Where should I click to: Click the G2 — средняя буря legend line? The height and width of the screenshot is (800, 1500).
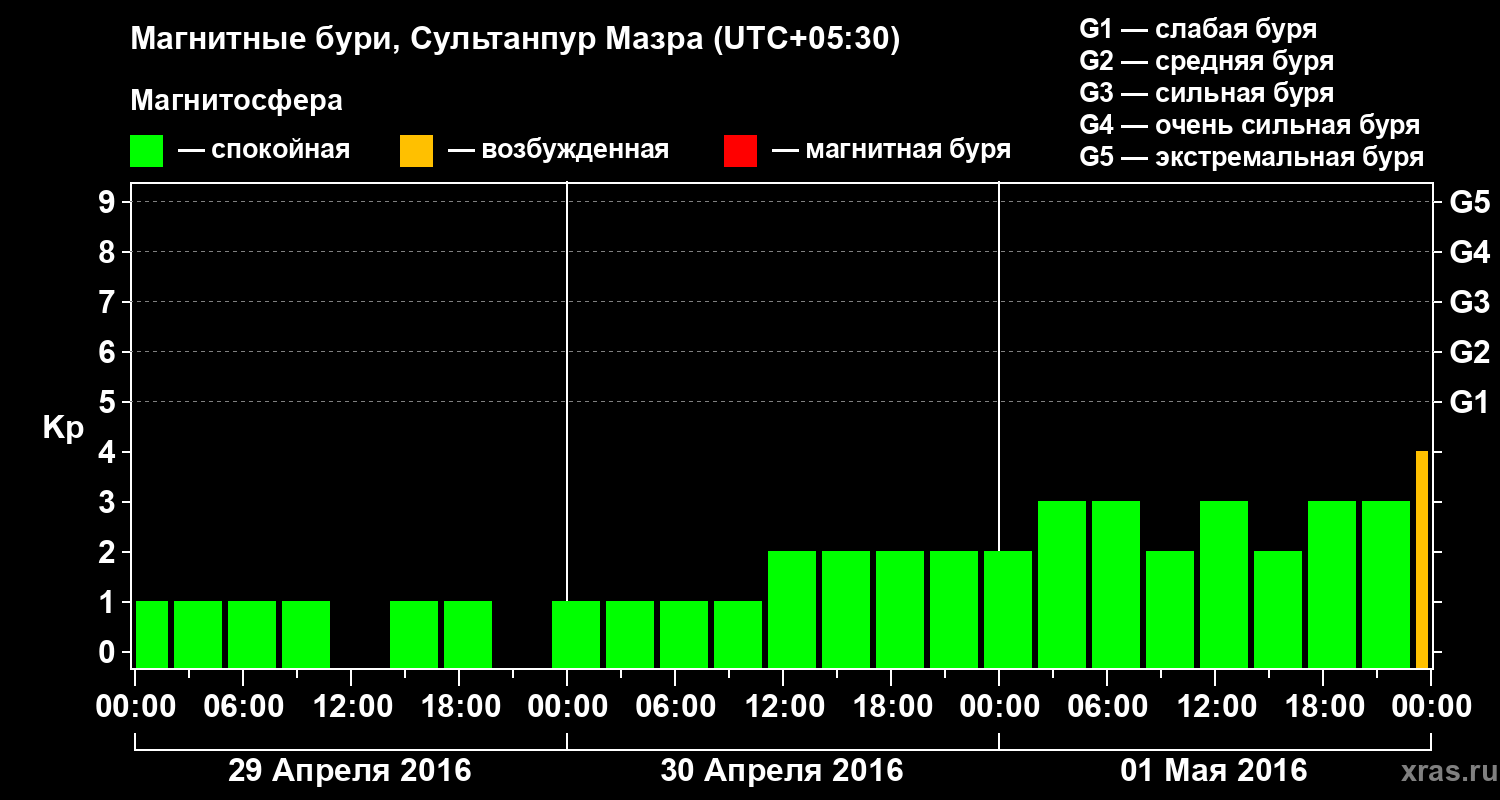(x=1206, y=61)
